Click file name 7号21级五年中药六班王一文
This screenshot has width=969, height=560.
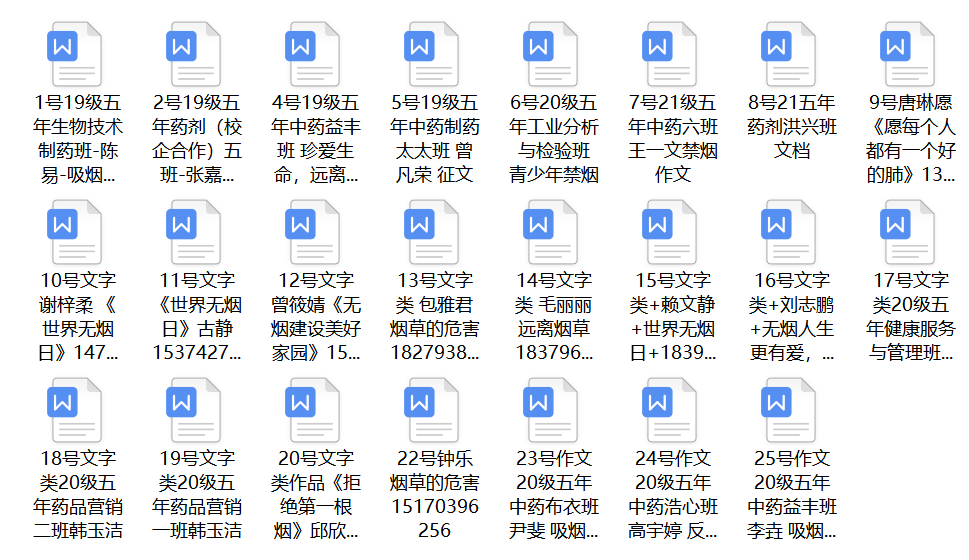coord(673,138)
